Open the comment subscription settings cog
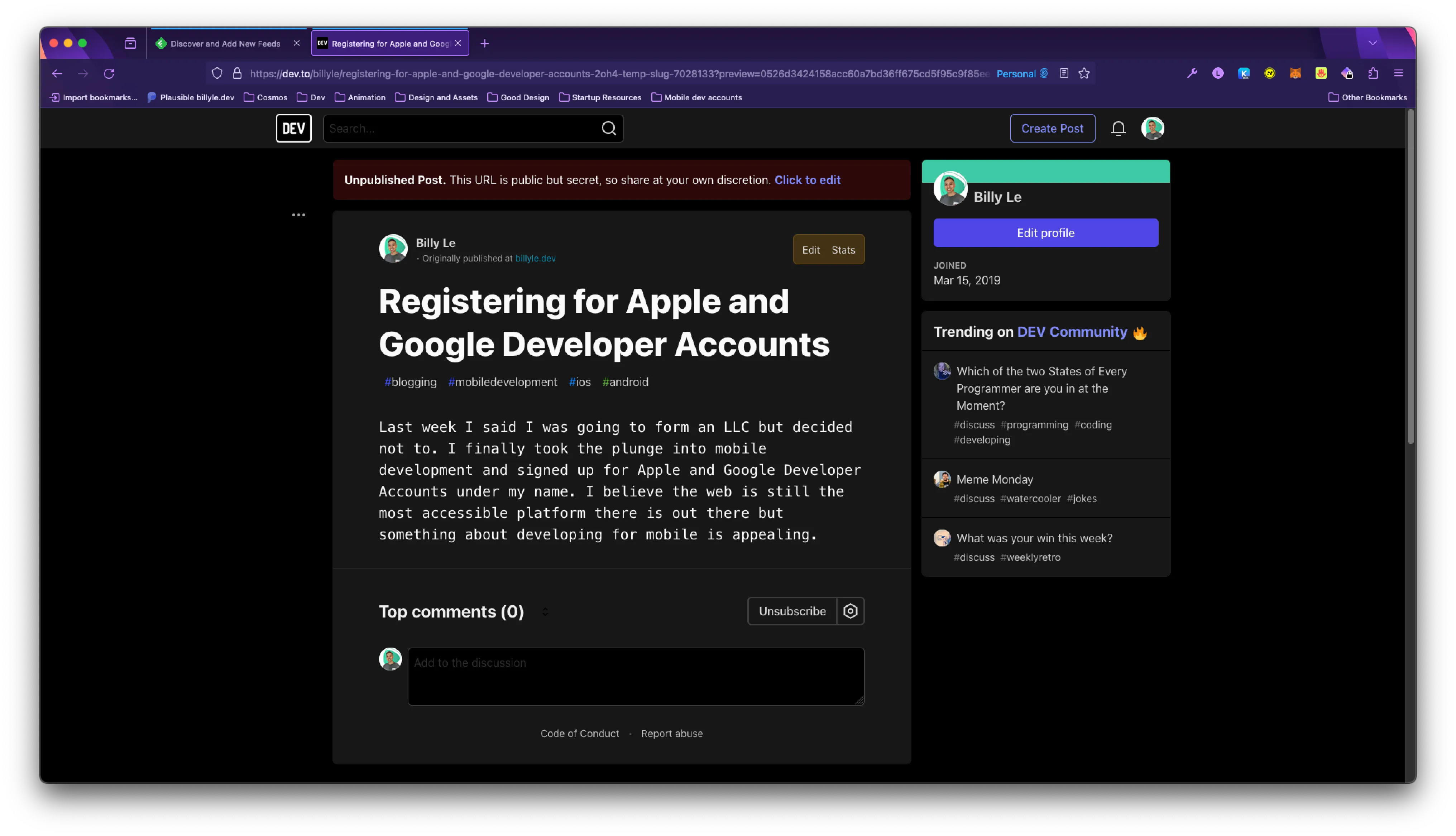Image resolution: width=1456 pixels, height=836 pixels. (x=850, y=611)
